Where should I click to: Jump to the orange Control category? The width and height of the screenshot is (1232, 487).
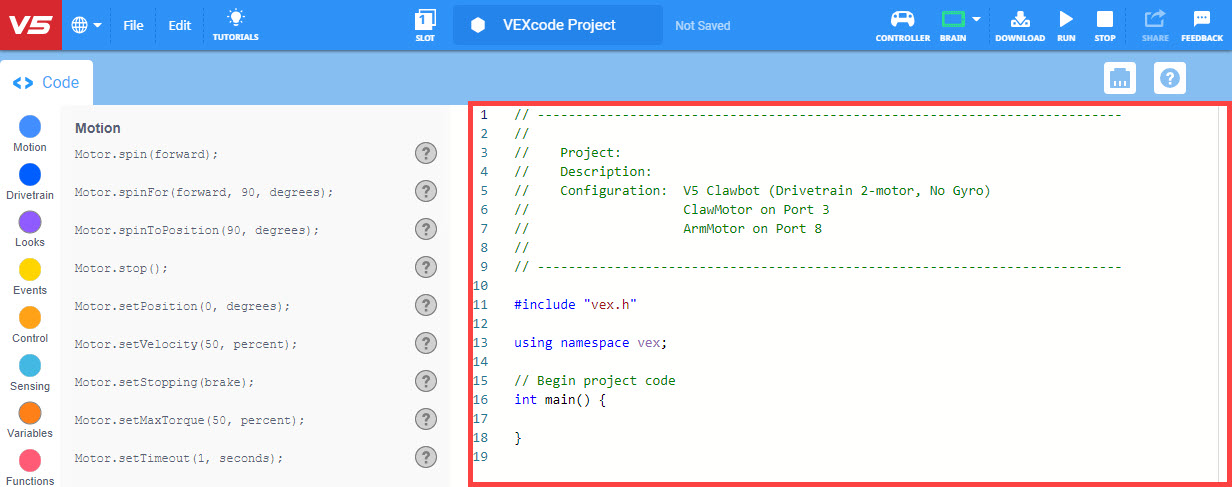click(x=30, y=318)
